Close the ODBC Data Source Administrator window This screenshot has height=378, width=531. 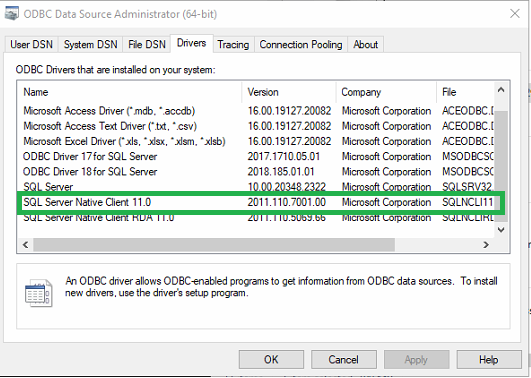(515, 14)
